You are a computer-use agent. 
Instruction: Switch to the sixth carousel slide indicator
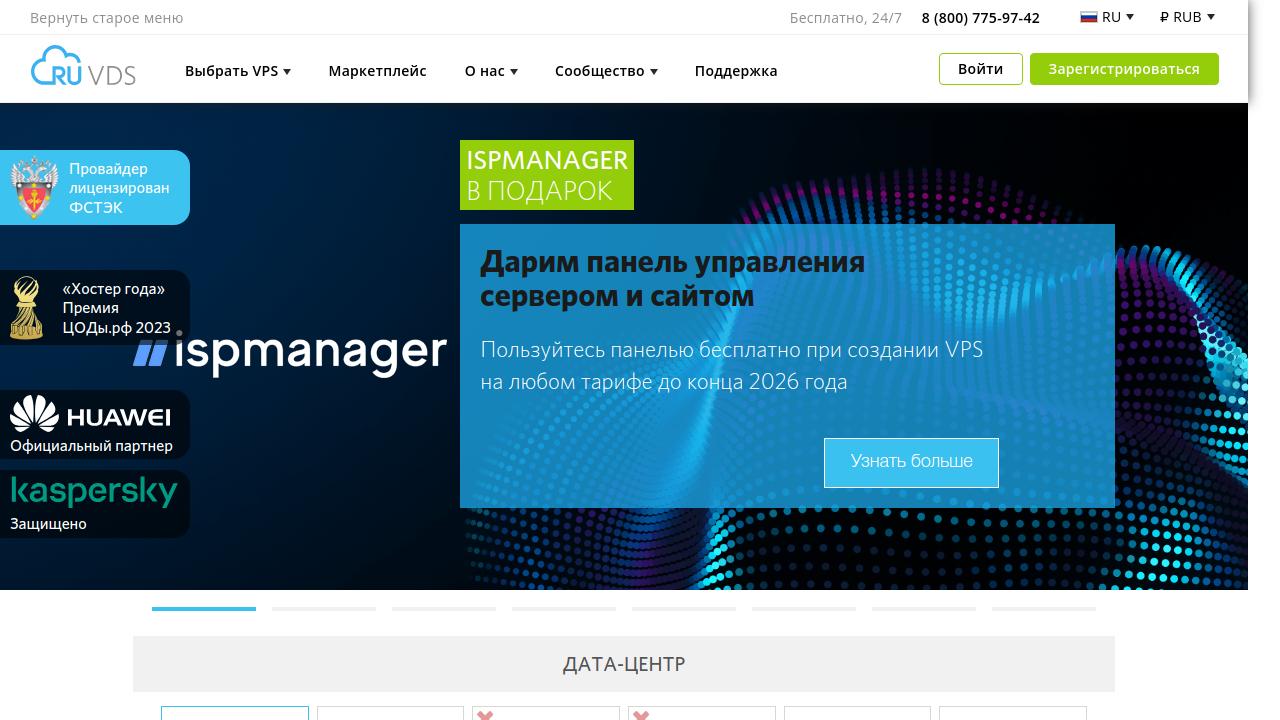coord(804,608)
